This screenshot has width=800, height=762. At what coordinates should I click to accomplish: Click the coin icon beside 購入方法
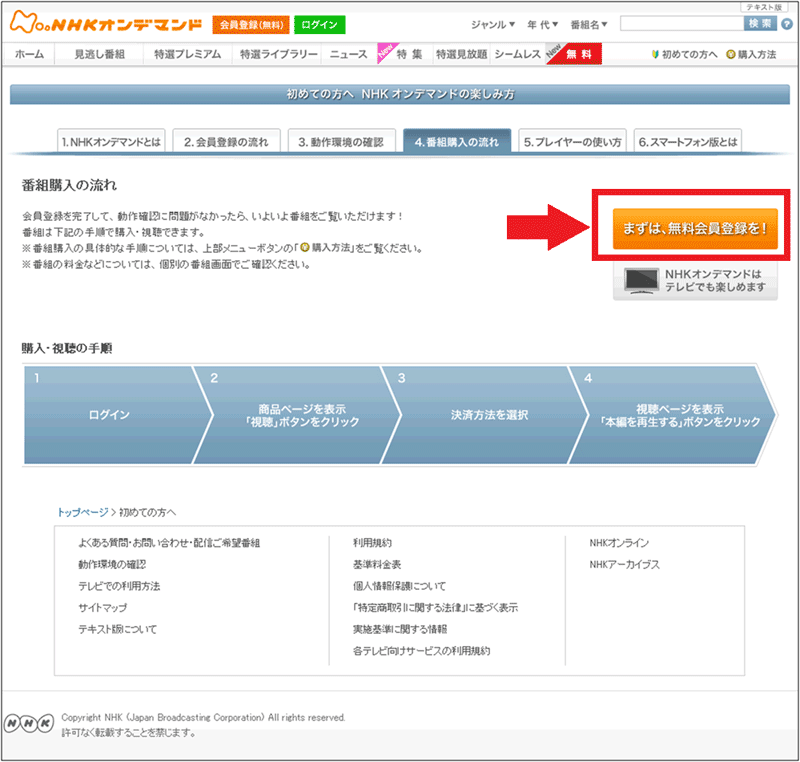[x=730, y=55]
